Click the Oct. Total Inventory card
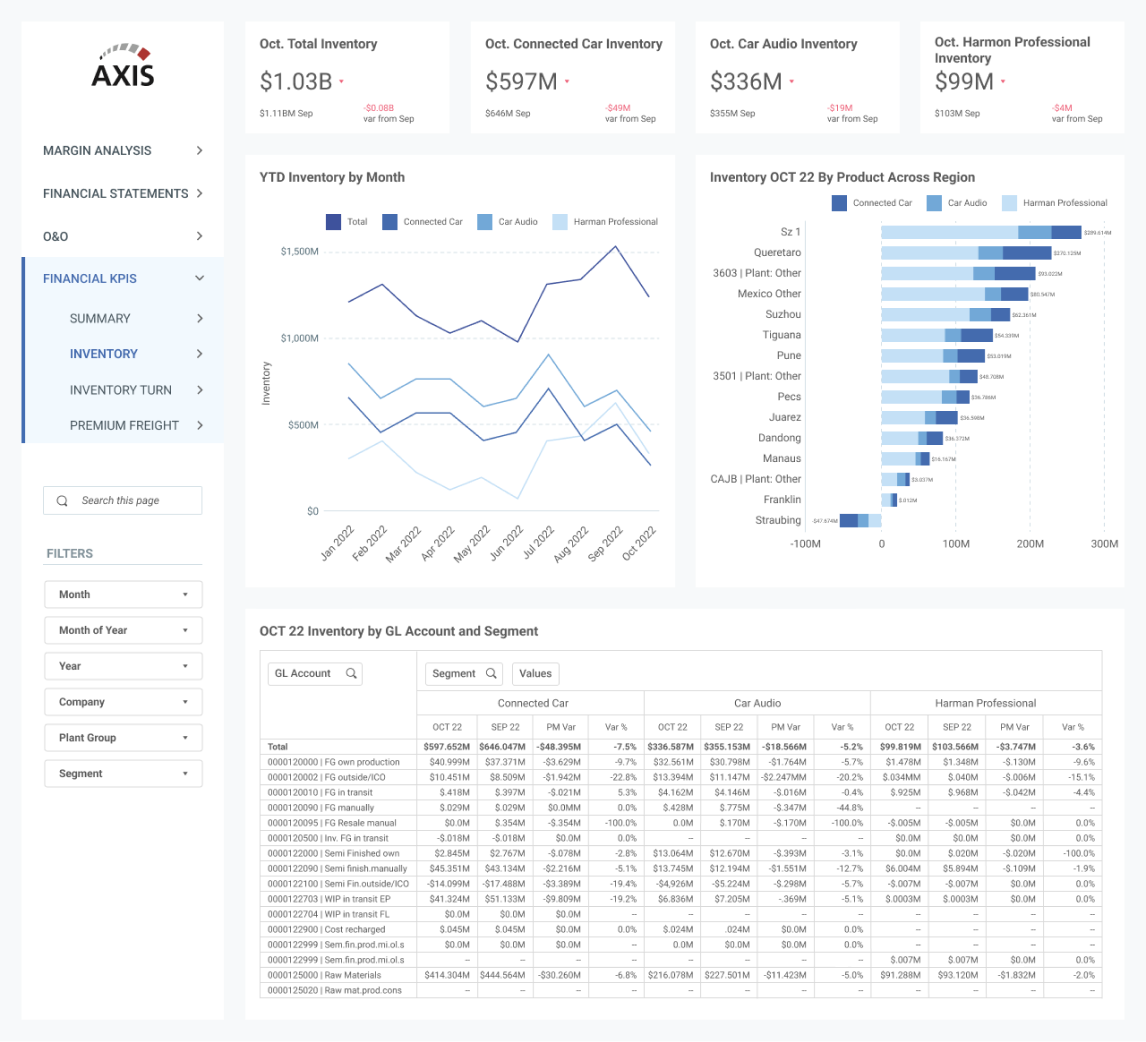The width and height of the screenshot is (1146, 1042). [347, 77]
